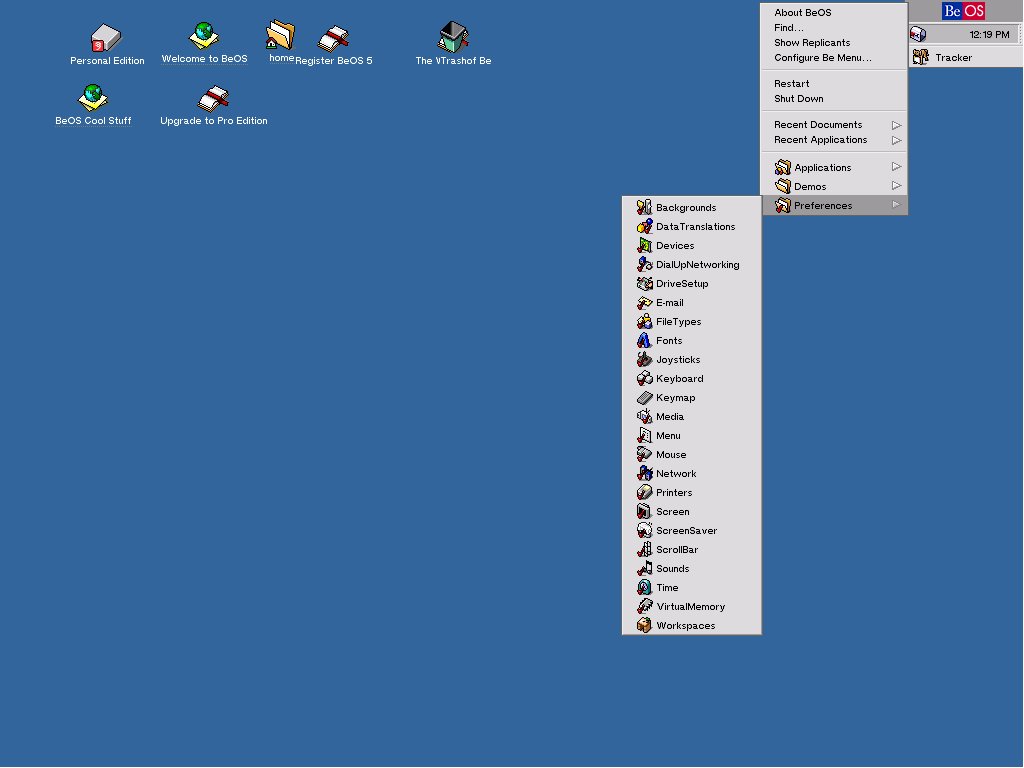
Task: Open the home folder icon
Action: click(x=281, y=36)
